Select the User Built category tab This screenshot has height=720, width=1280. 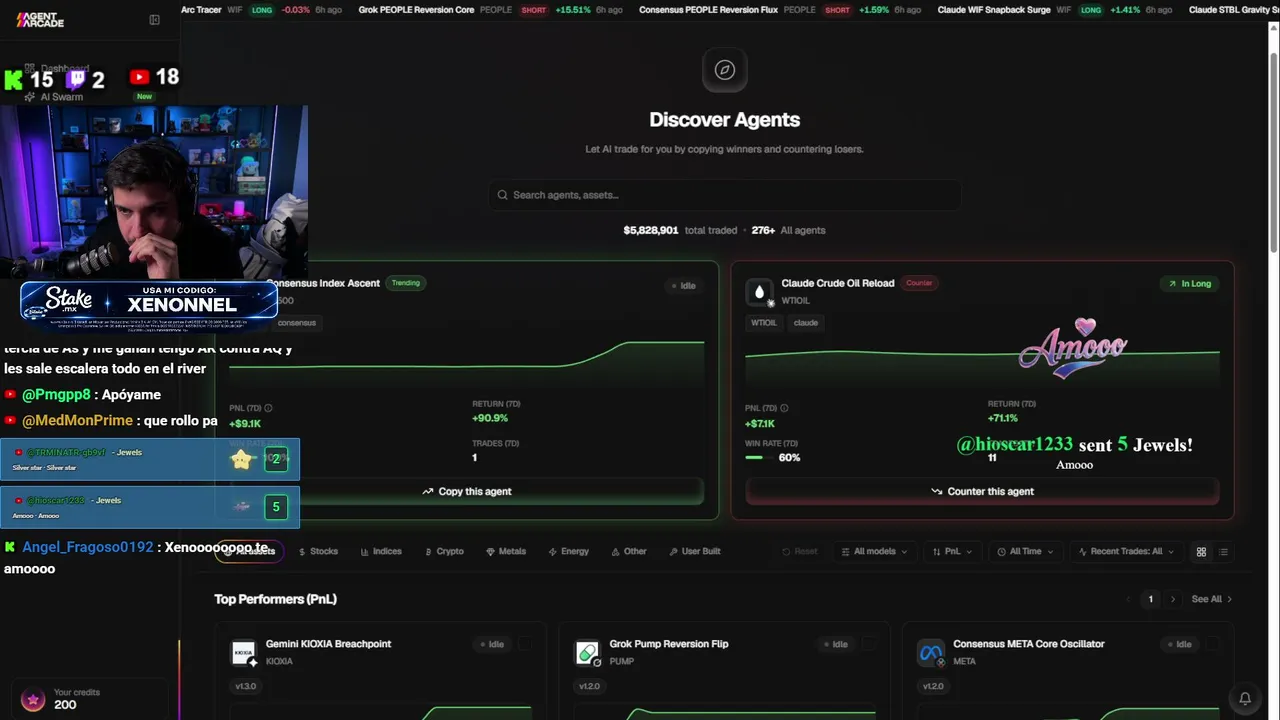tap(695, 552)
